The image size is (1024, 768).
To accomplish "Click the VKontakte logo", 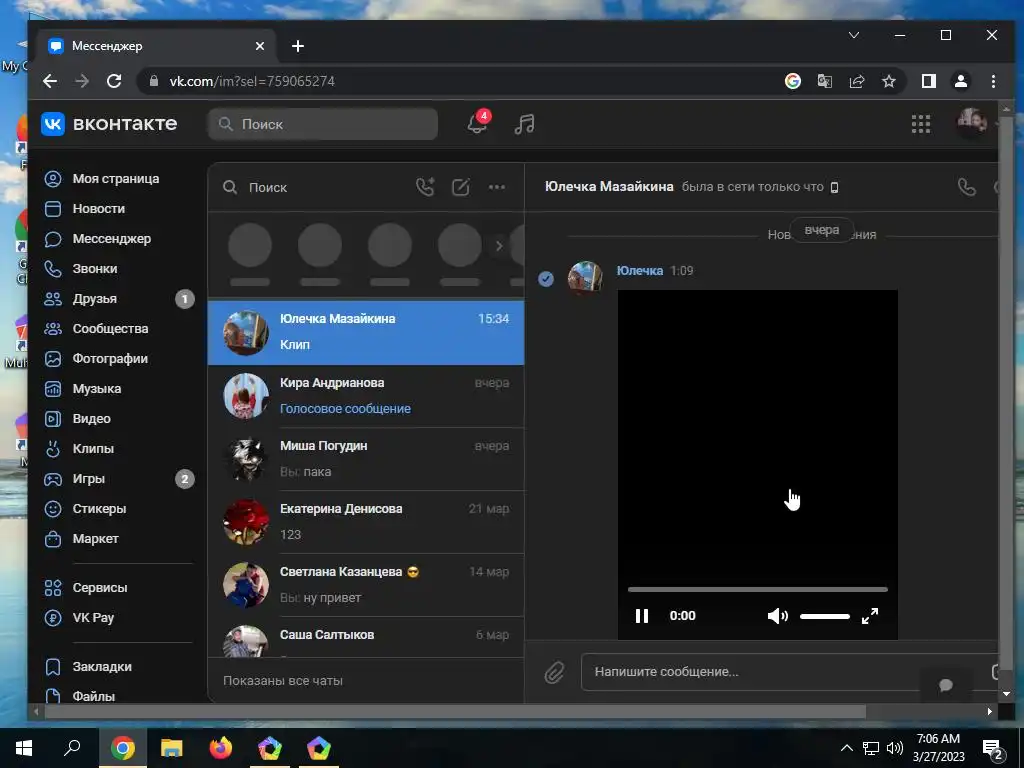I will pyautogui.click(x=109, y=123).
